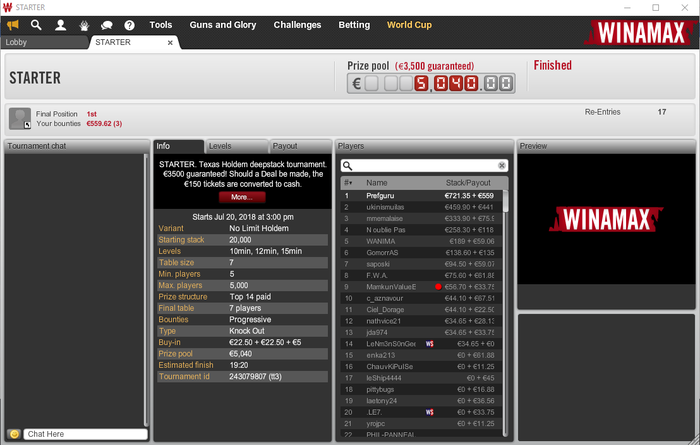This screenshot has height=445, width=700.
Task: Sort players by Name column
Action: tap(377, 183)
